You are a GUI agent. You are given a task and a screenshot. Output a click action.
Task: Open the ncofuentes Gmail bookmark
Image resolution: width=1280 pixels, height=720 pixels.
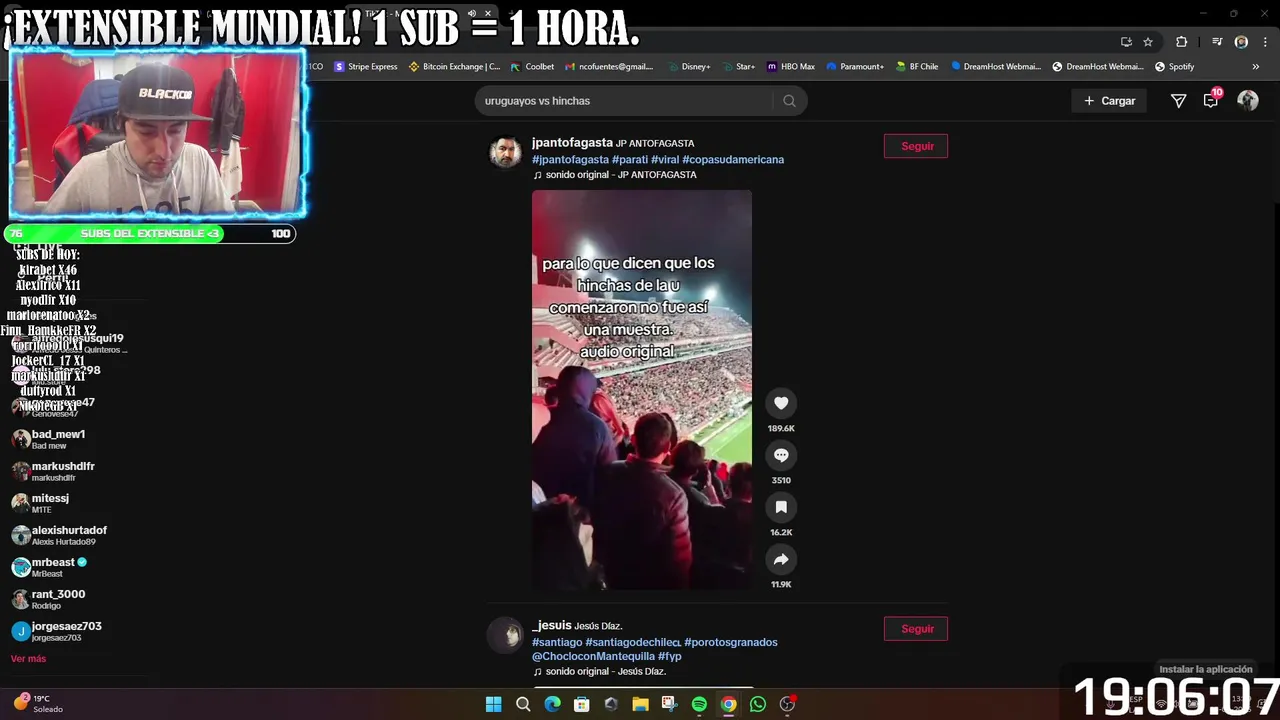tap(609, 67)
